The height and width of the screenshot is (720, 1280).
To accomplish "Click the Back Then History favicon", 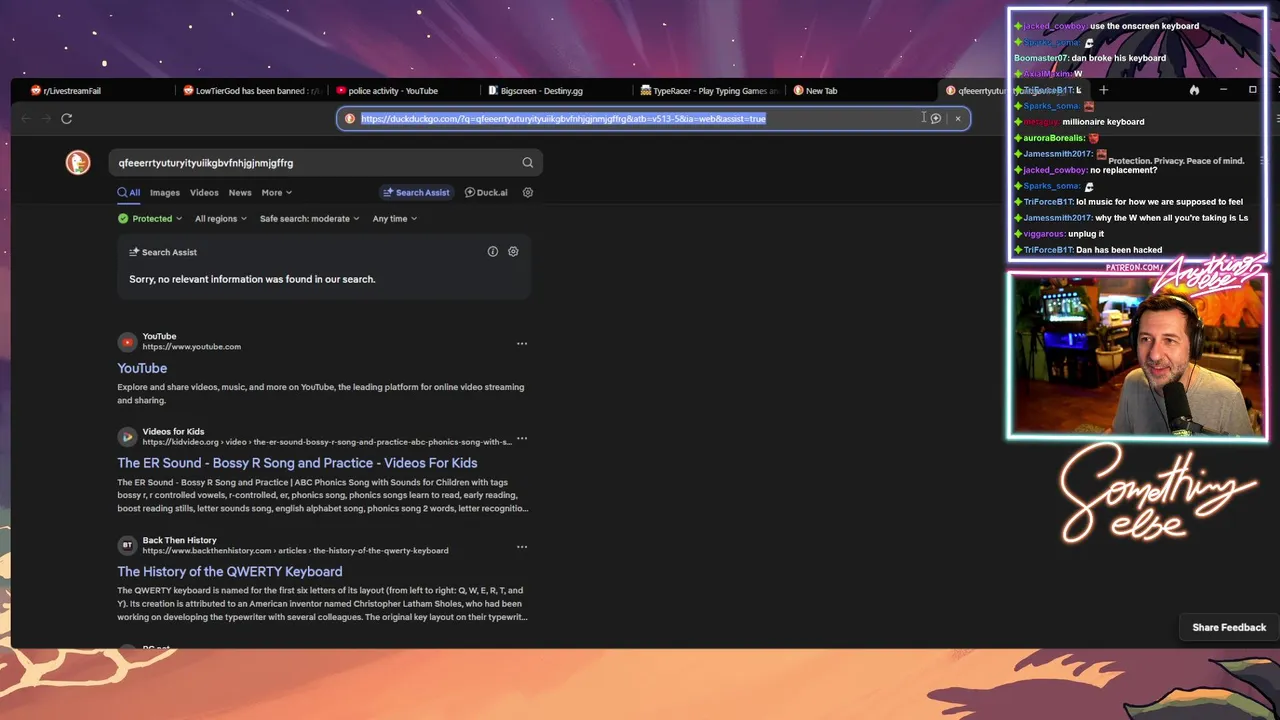I will pos(127,545).
